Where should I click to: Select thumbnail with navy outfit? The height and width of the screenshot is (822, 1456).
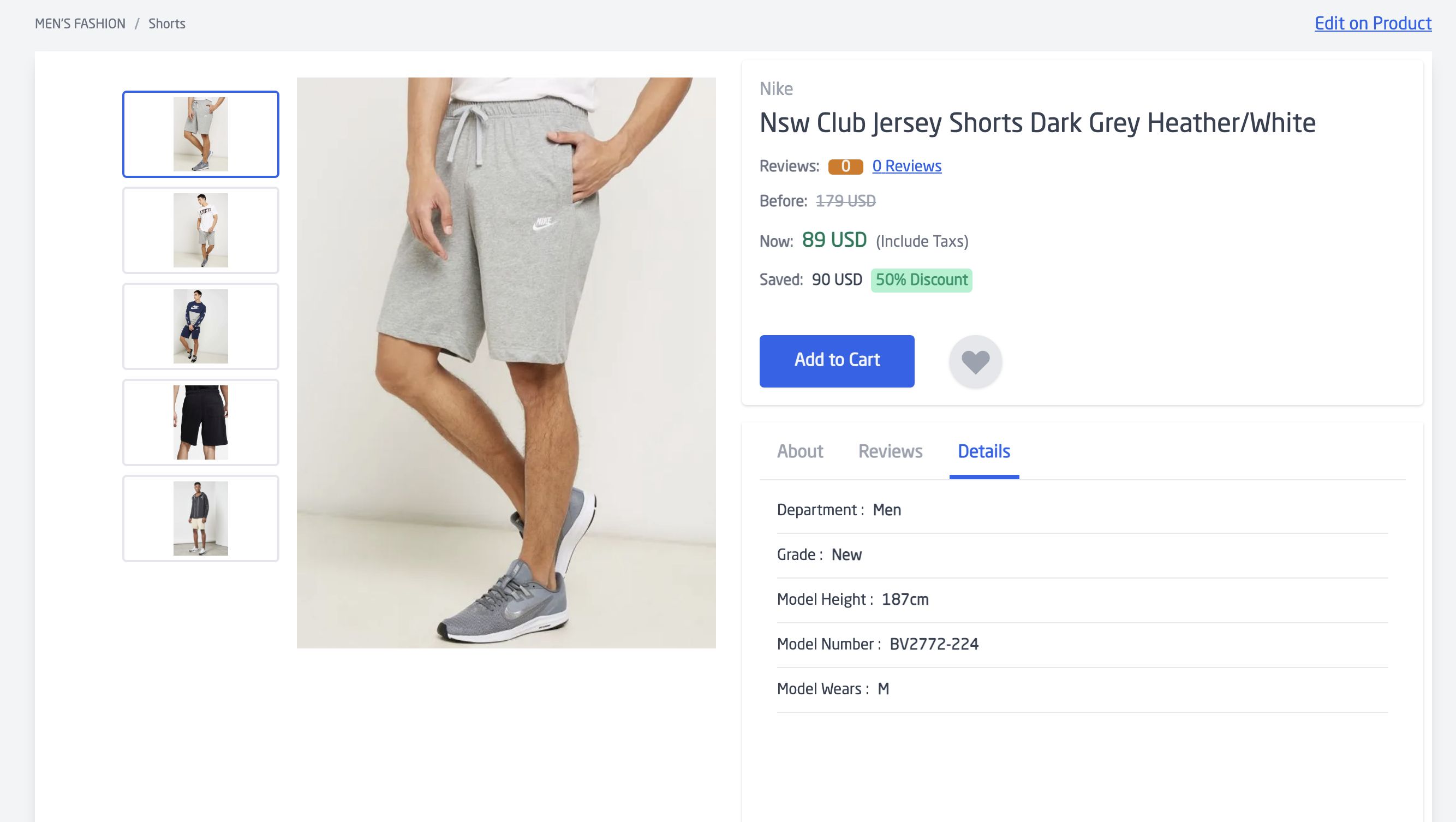point(201,326)
